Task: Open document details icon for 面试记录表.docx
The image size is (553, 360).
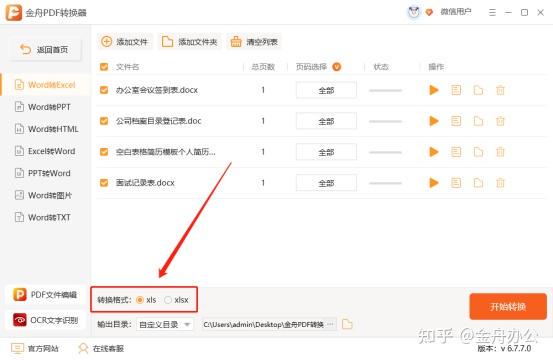Action: (x=456, y=183)
